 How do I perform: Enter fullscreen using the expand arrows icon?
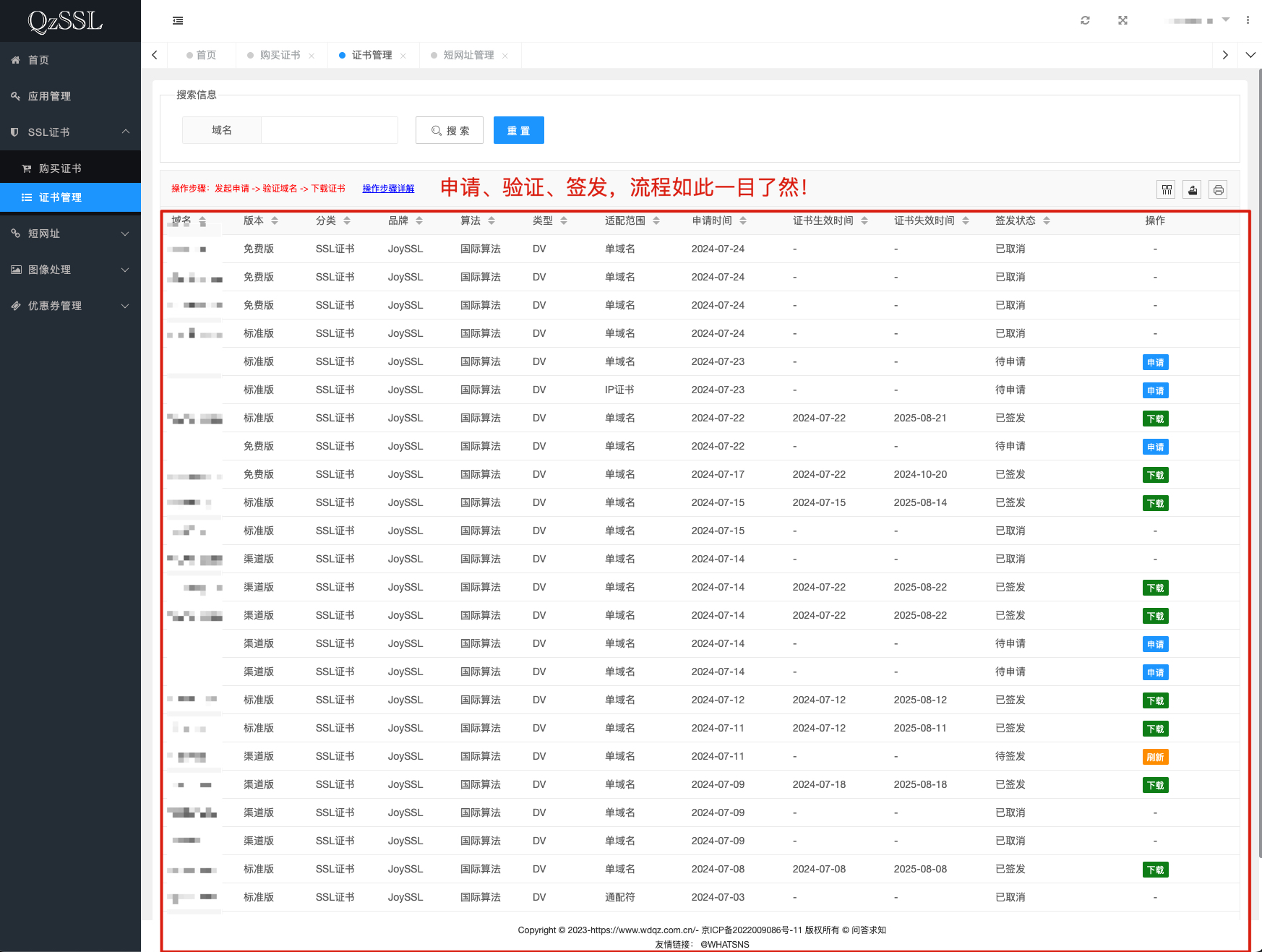click(x=1123, y=21)
